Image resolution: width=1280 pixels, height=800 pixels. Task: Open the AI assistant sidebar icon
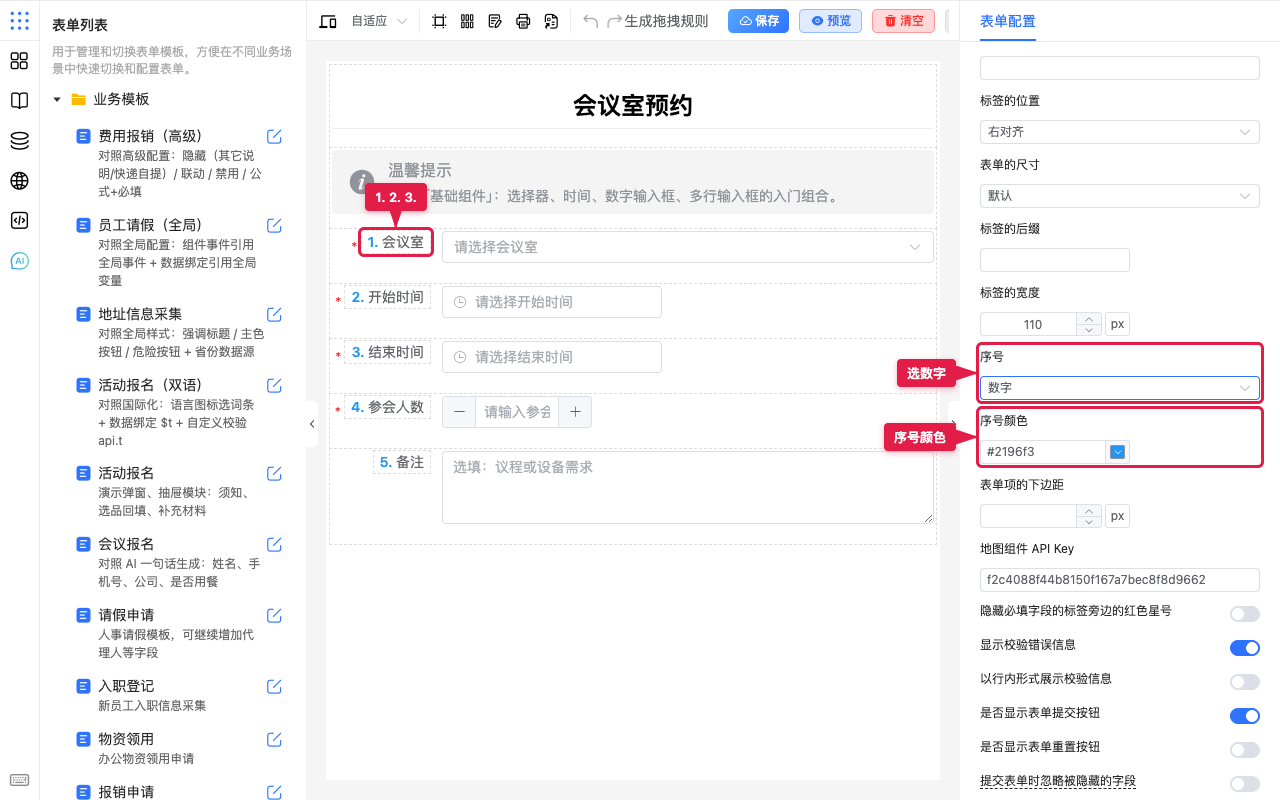coord(19,261)
